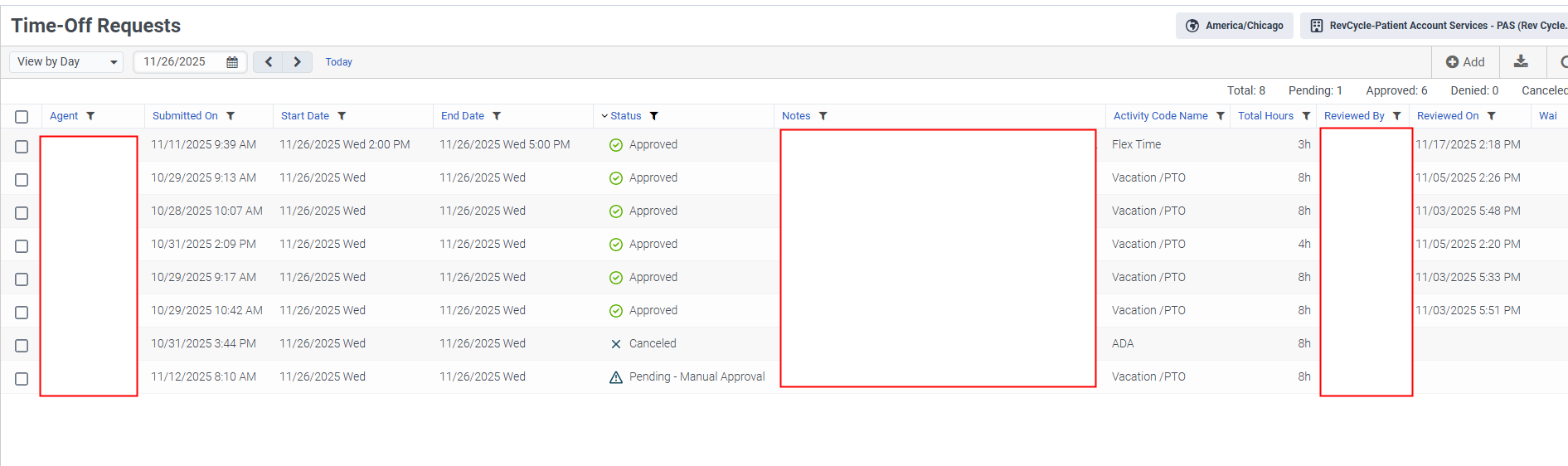Click the download export icon
This screenshot has width=1568, height=466.
pyautogui.click(x=1521, y=61)
